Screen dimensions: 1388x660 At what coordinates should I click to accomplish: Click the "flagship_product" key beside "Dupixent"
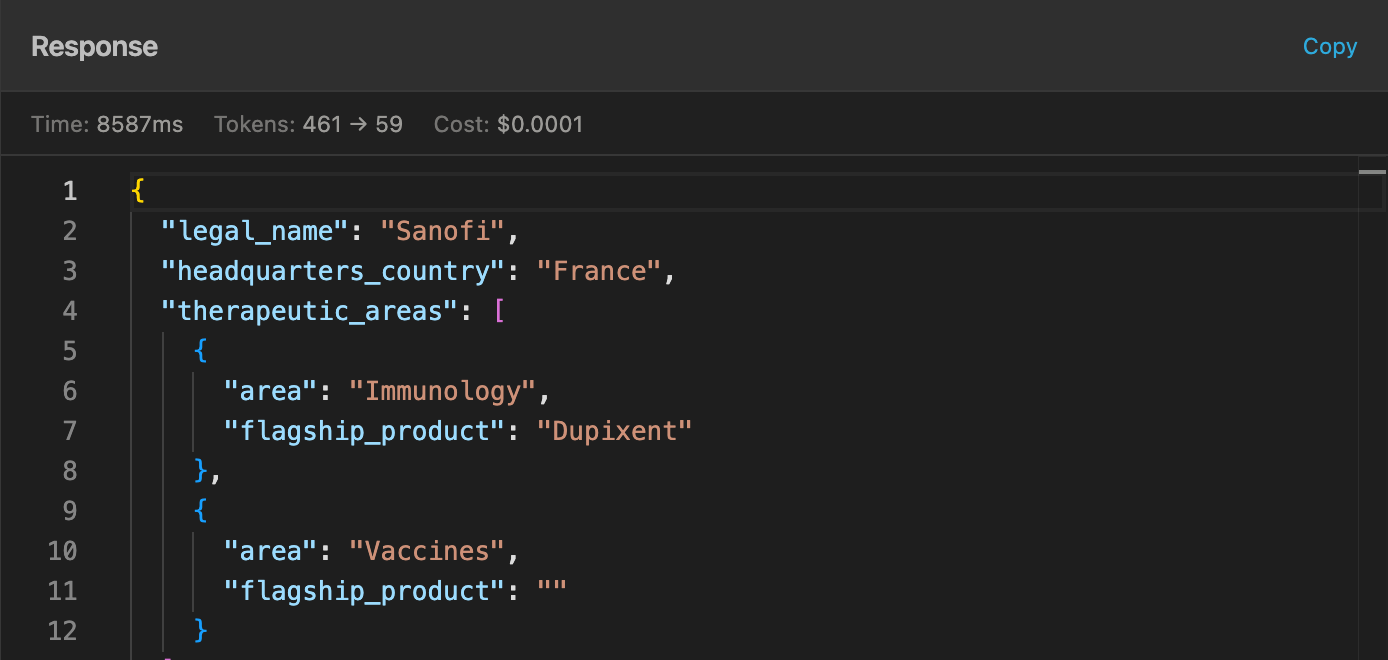(x=365, y=431)
